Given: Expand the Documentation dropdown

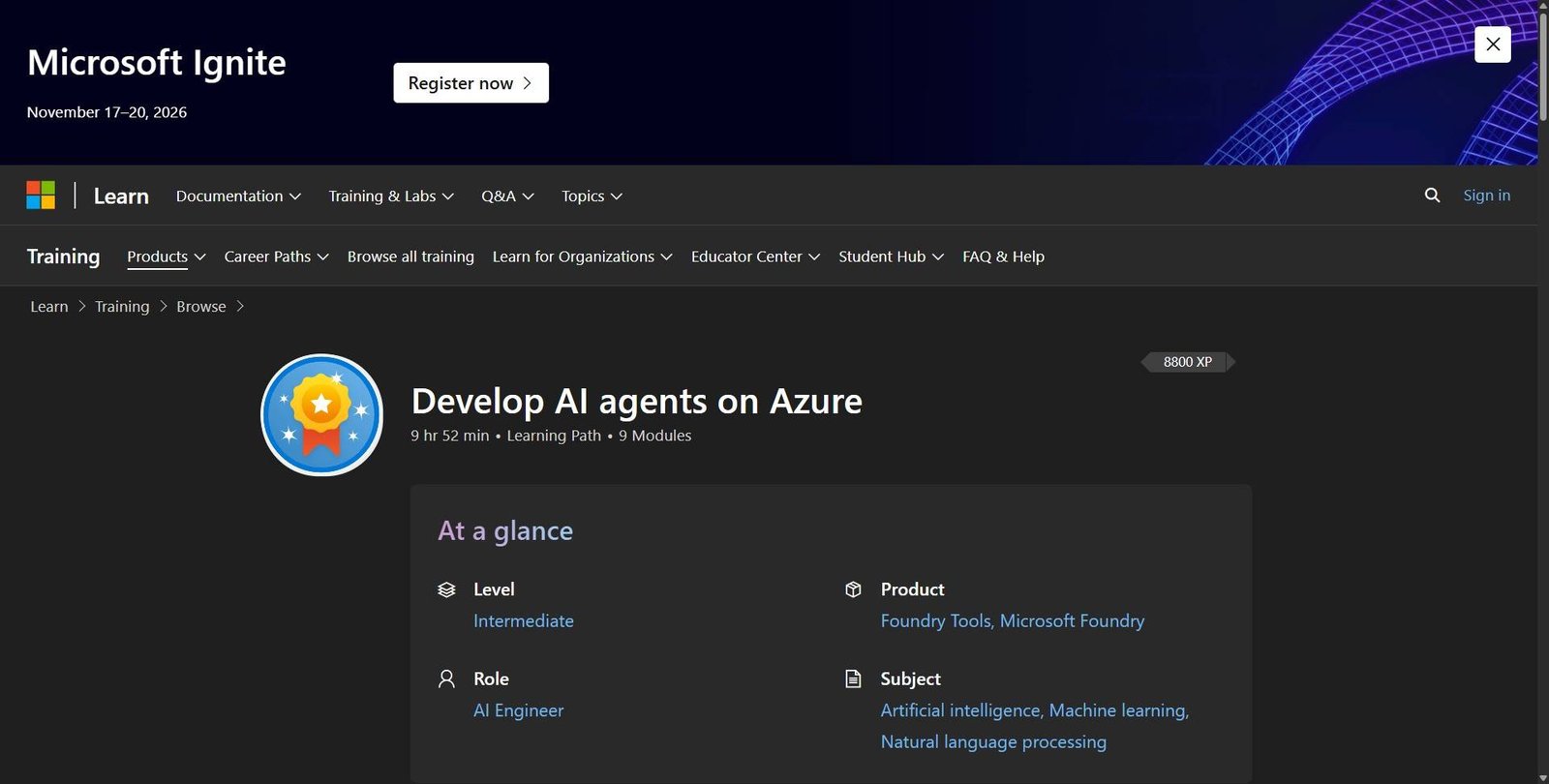Looking at the screenshot, I should click(238, 196).
